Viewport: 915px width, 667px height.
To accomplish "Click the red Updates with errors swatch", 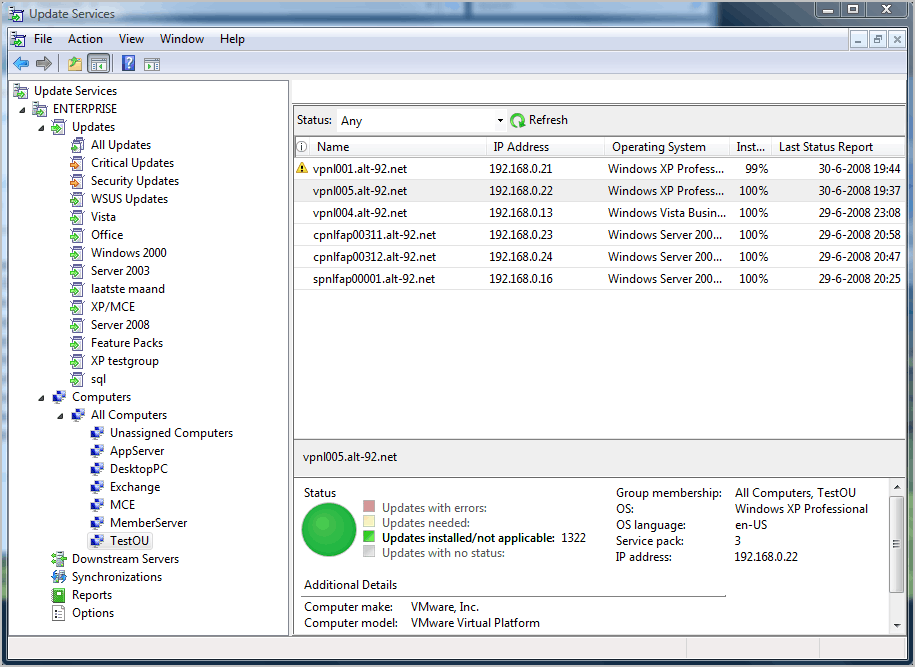I will [369, 506].
